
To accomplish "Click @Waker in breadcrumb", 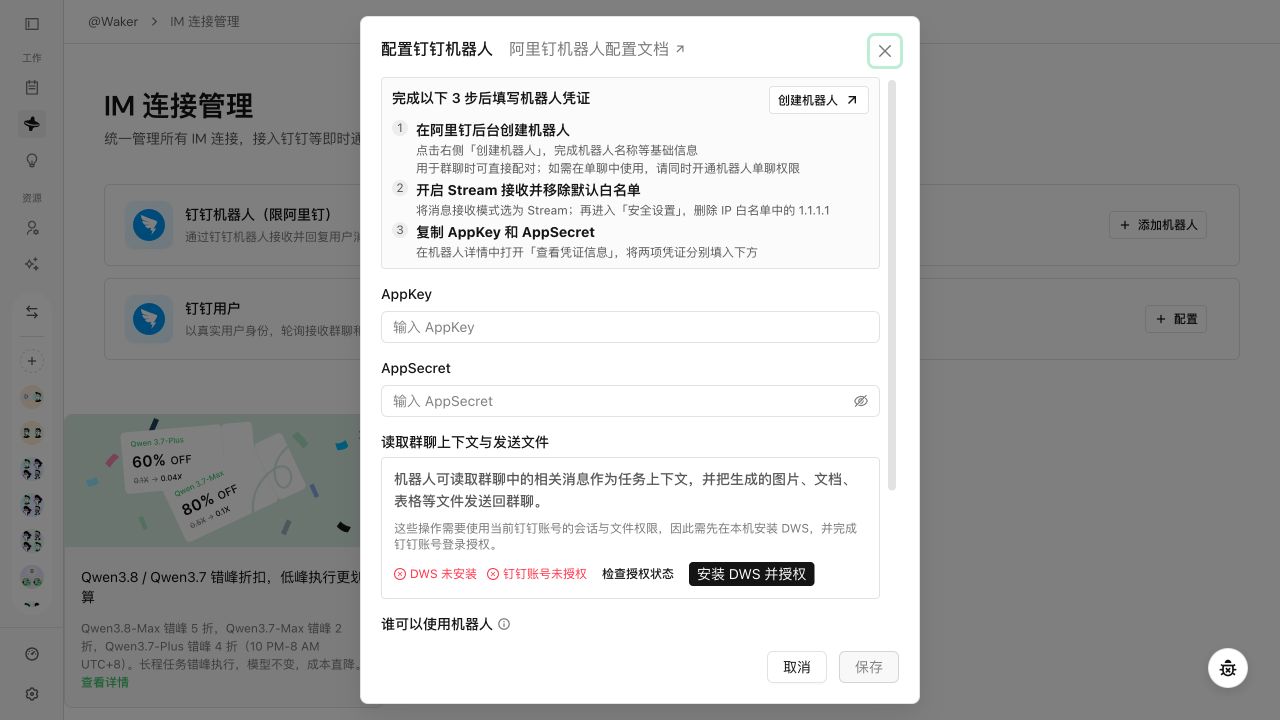I will pos(113,21).
